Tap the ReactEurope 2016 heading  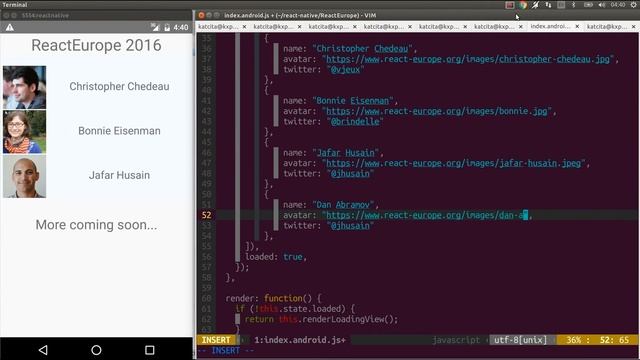(96, 45)
